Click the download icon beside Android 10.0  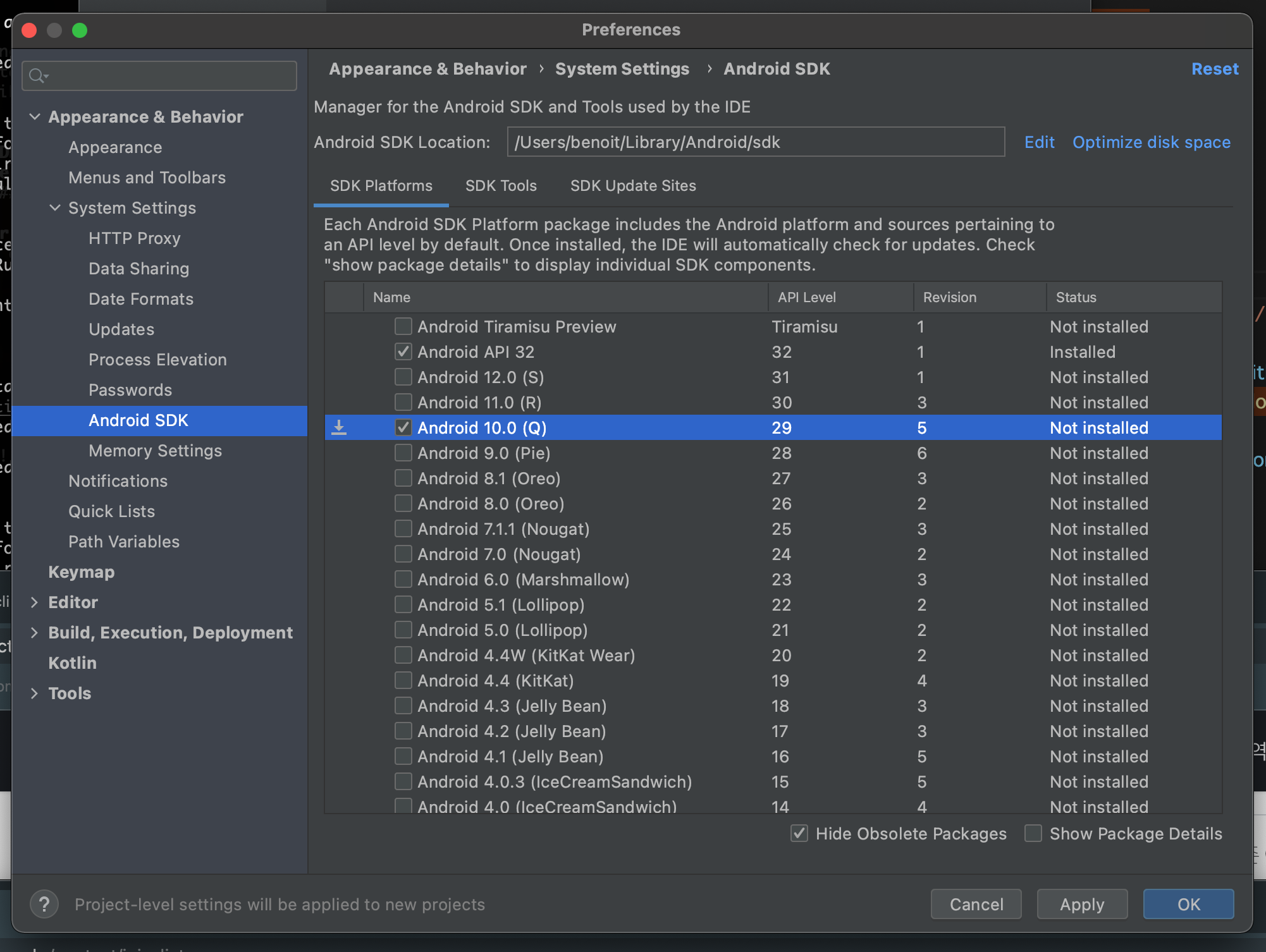coord(340,428)
